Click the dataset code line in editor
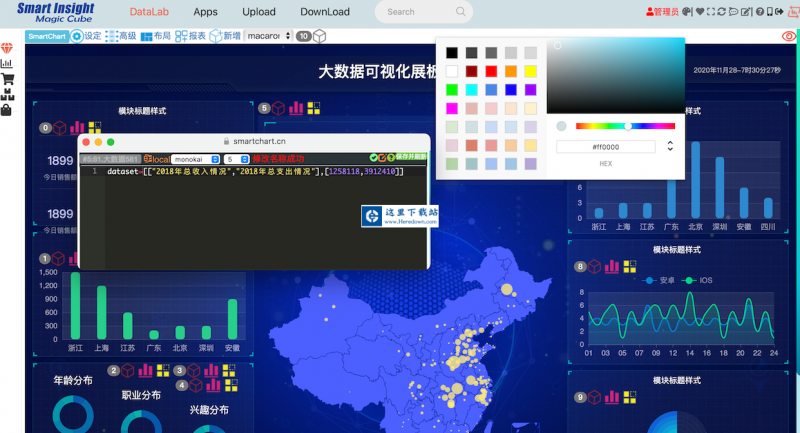800x433 pixels. click(x=255, y=171)
